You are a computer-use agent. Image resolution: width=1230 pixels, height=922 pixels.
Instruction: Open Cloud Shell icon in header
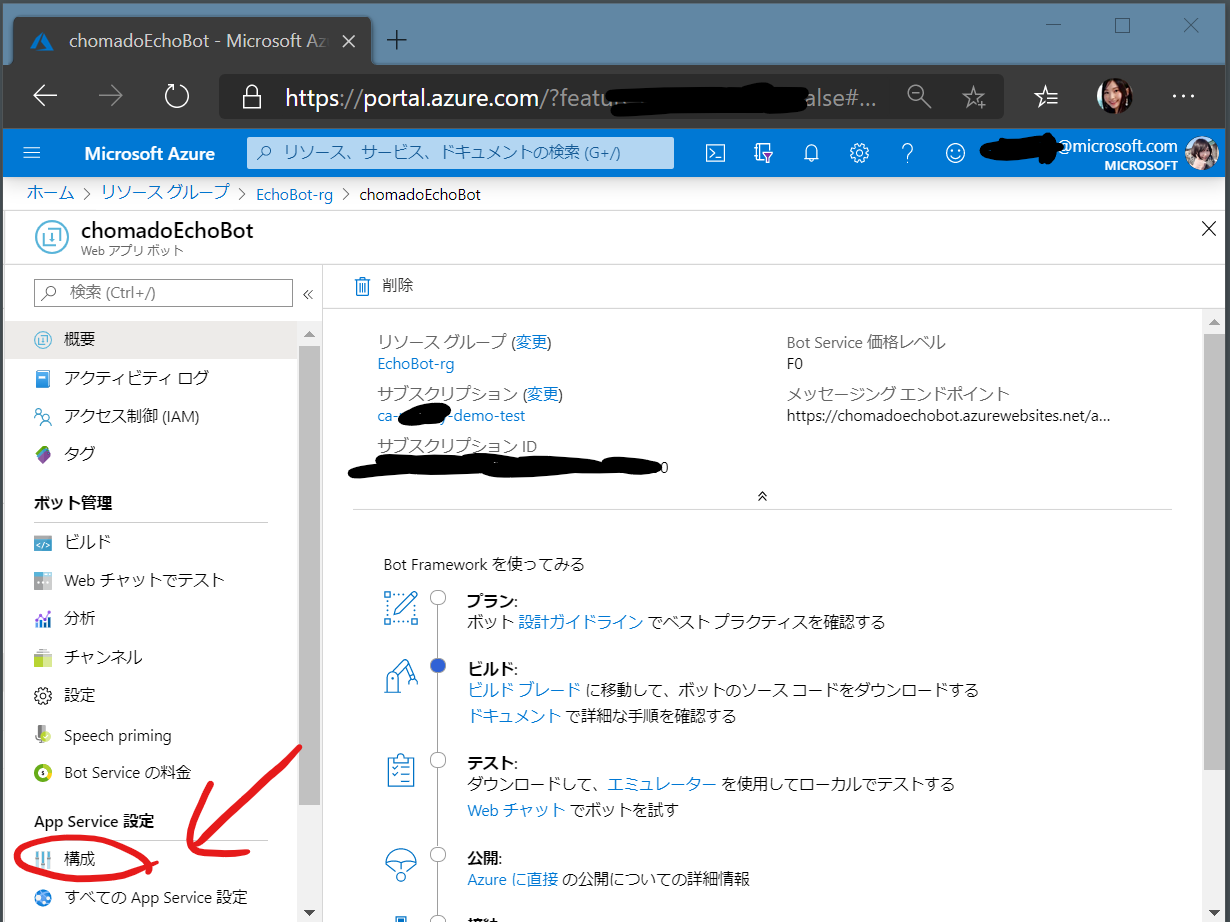[x=715, y=153]
